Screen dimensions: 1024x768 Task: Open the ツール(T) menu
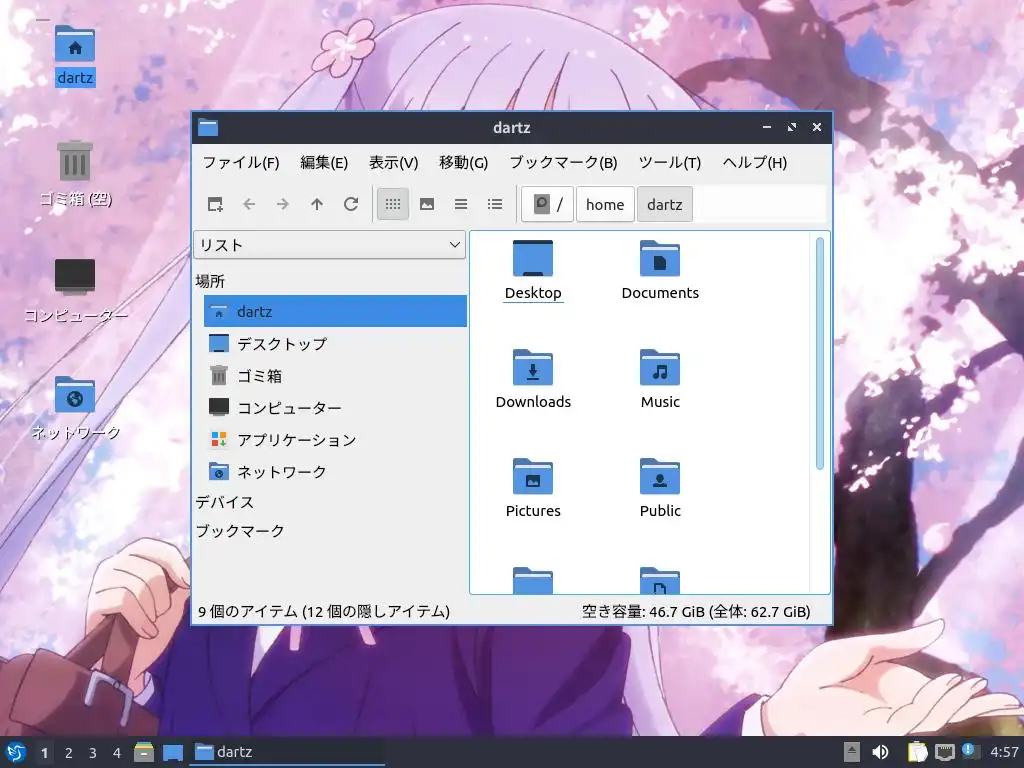670,163
